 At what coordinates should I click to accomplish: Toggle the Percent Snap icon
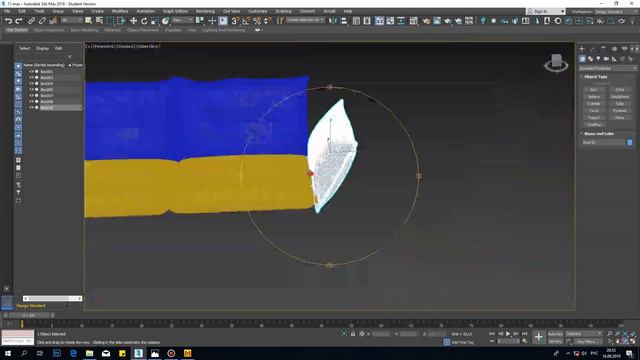pyautogui.click(x=257, y=21)
